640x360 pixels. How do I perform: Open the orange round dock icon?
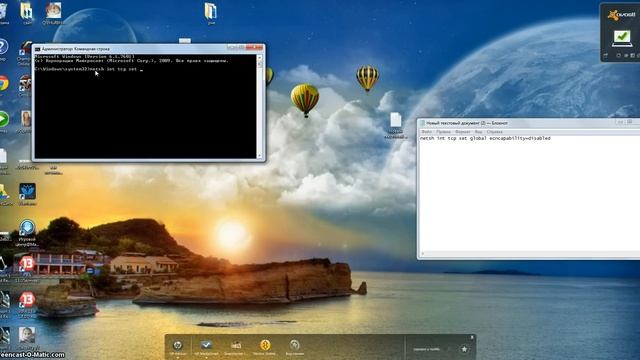coord(265,345)
